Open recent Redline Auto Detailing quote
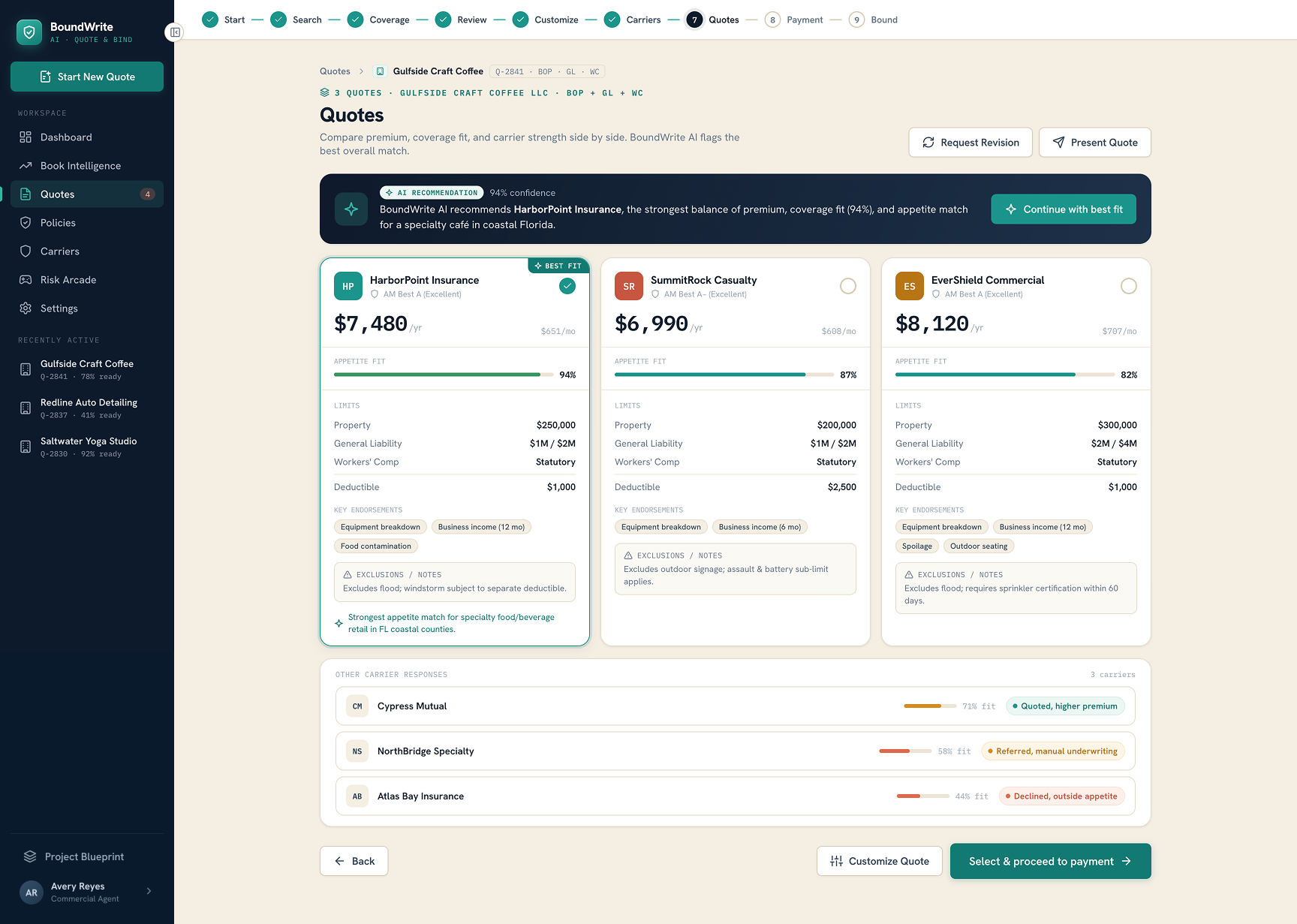This screenshot has width=1297, height=924. coord(87,408)
